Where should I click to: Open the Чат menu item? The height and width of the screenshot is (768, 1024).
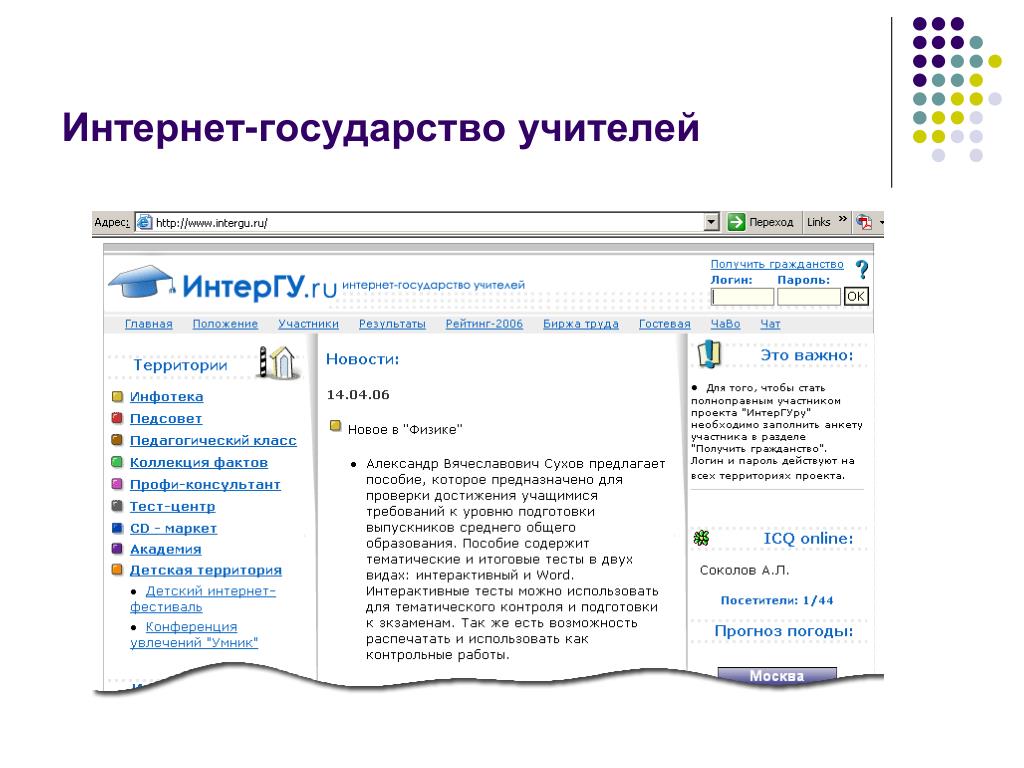(x=770, y=324)
